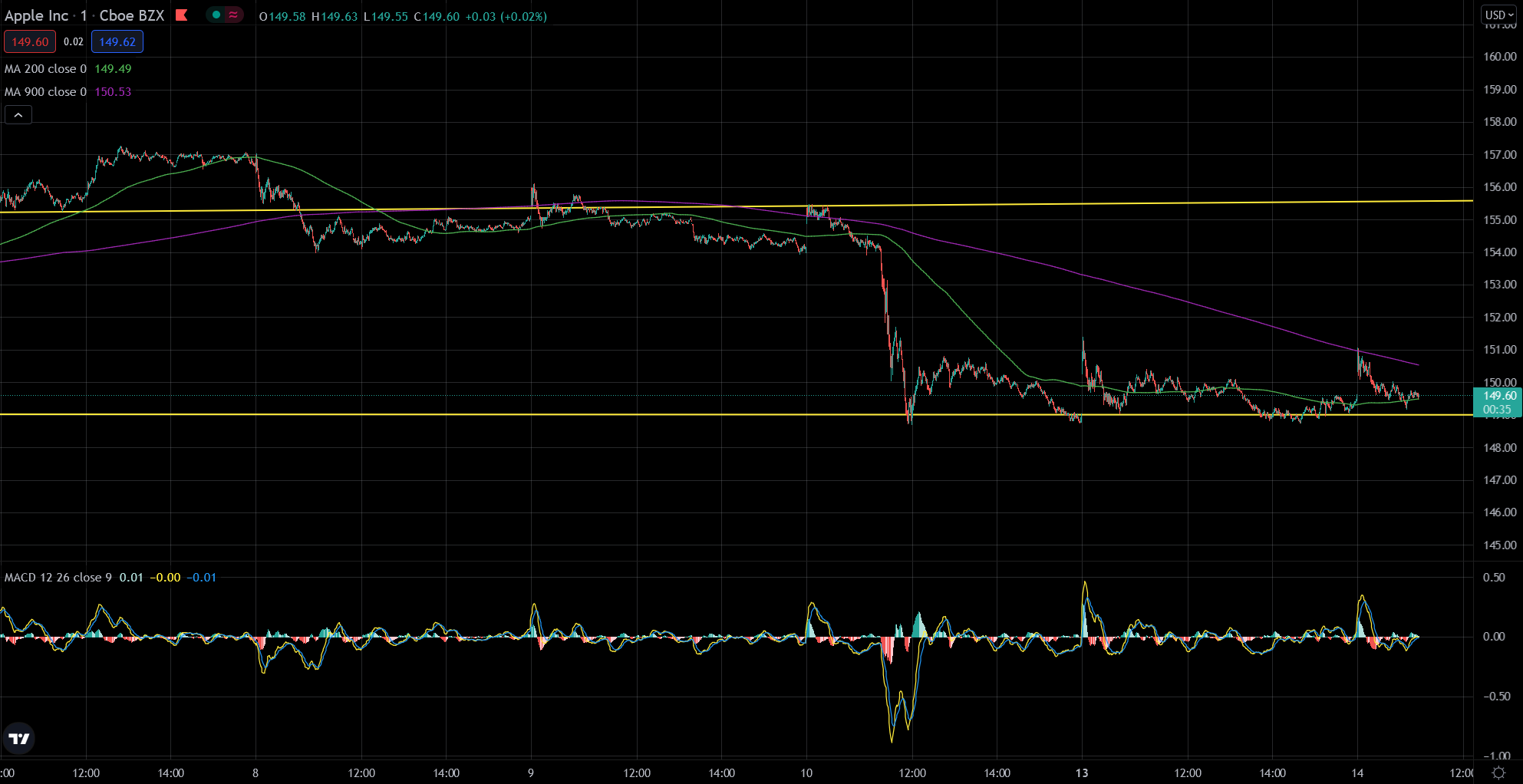Click the yellow -0.00 MACD value

pyautogui.click(x=165, y=578)
